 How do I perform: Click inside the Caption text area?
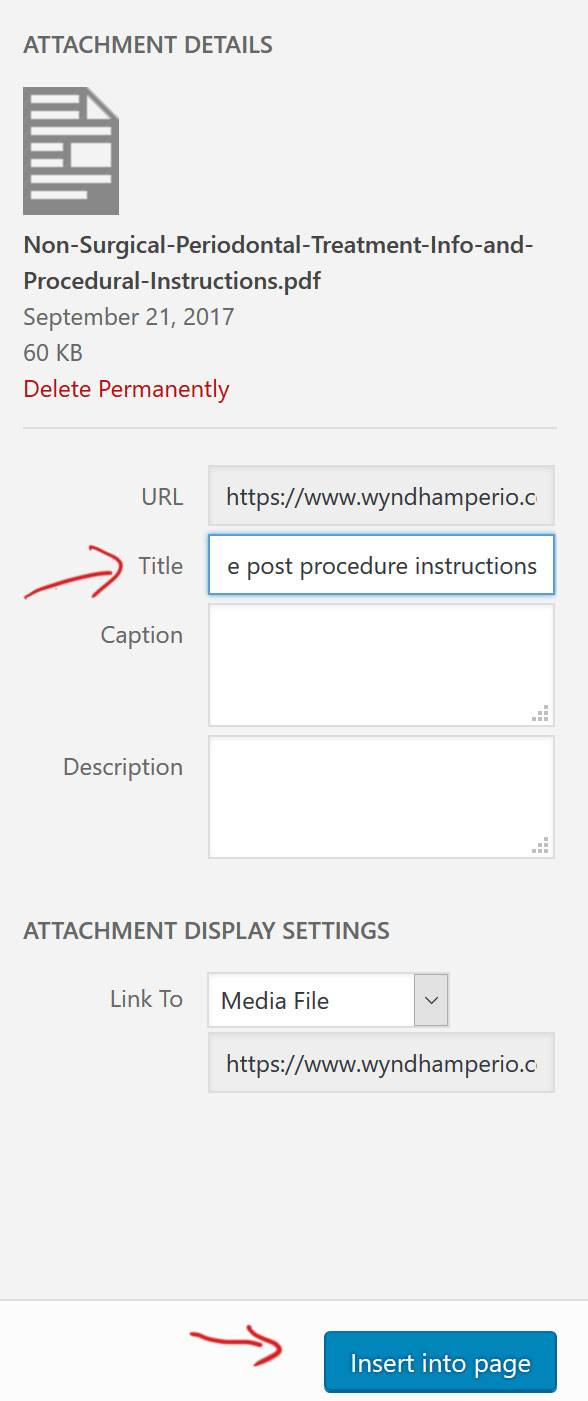click(x=381, y=665)
